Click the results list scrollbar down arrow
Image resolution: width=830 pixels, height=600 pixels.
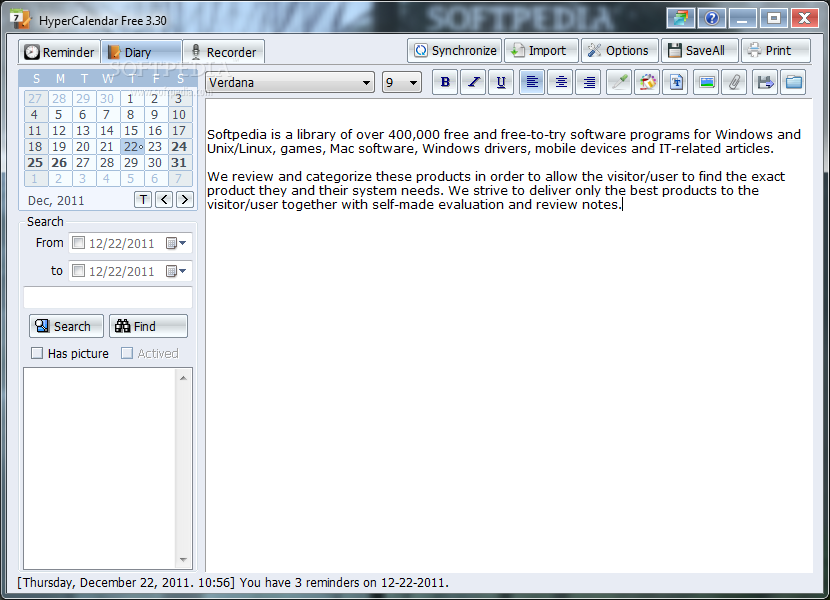coord(183,560)
